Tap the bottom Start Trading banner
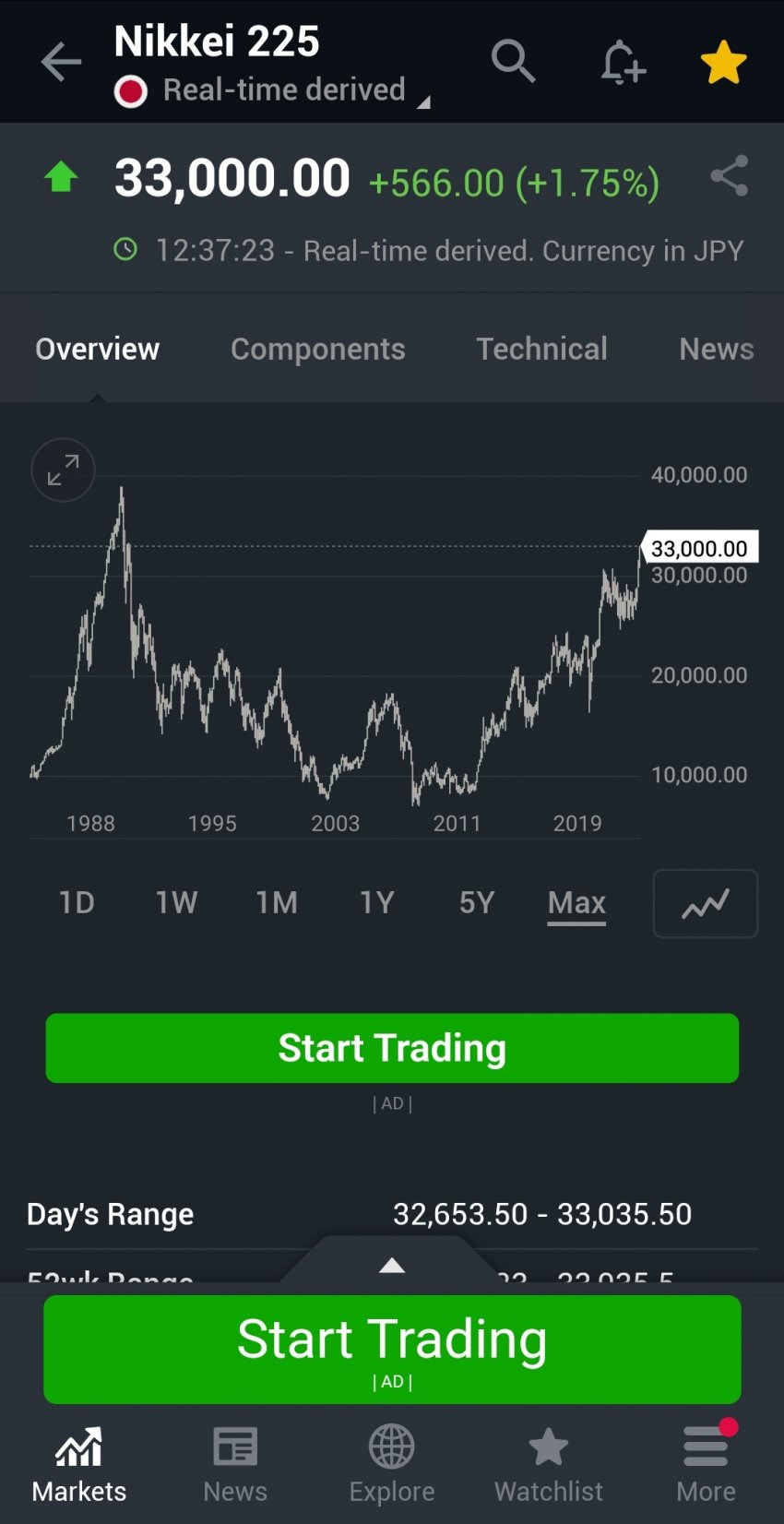This screenshot has width=784, height=1524. [x=392, y=1349]
